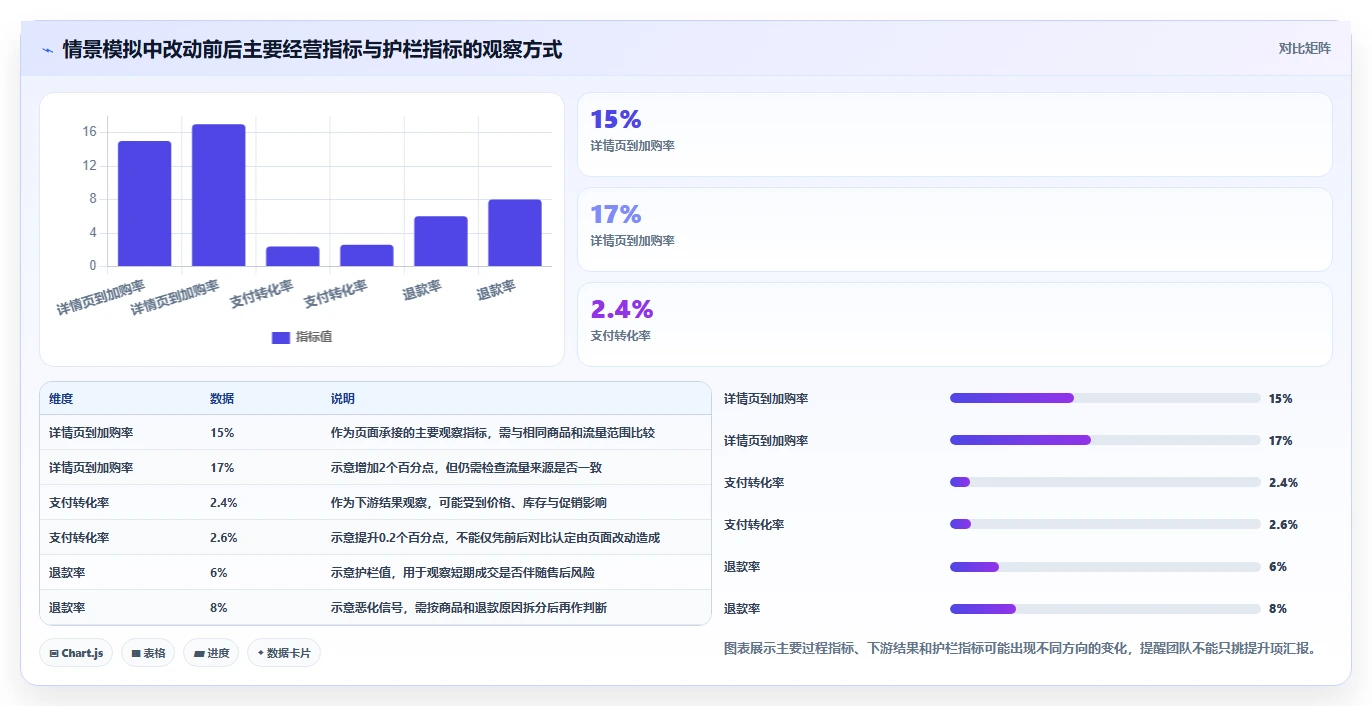1372x706 pixels.
Task: Click the table cell 17% in 数据 column
Action: [222, 468]
